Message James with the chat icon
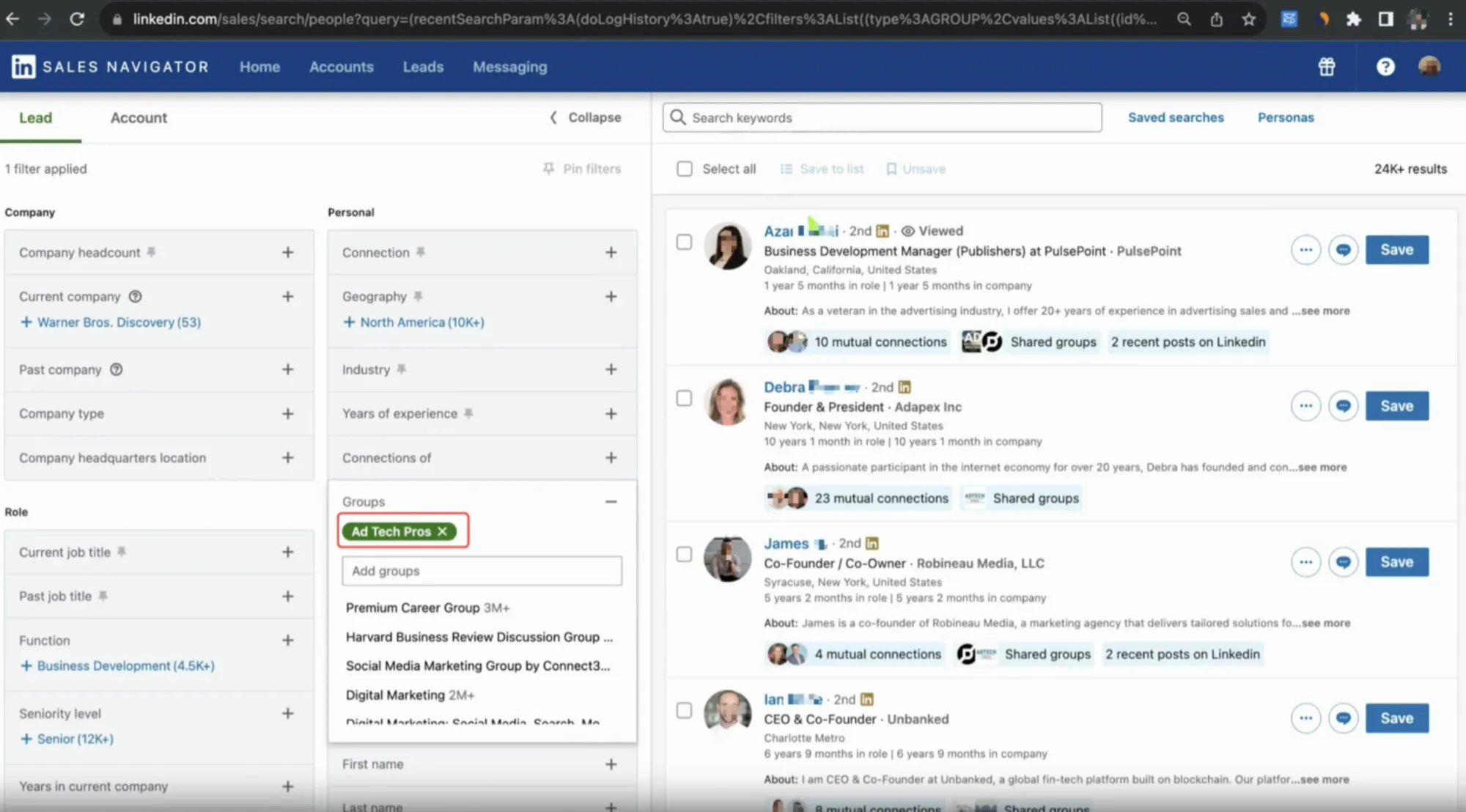 [1344, 562]
